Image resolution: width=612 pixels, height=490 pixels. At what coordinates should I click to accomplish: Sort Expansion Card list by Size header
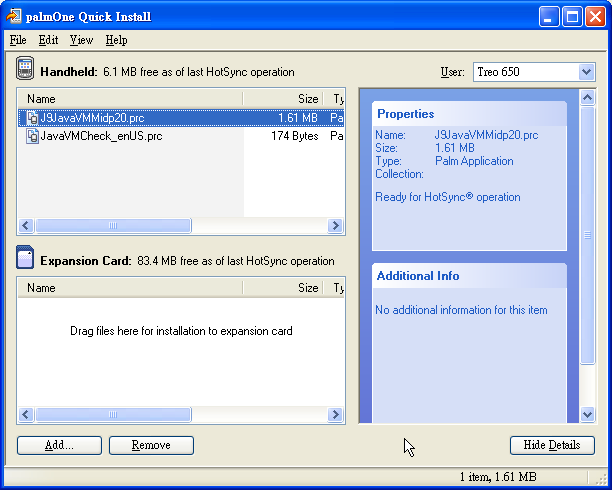(283, 288)
